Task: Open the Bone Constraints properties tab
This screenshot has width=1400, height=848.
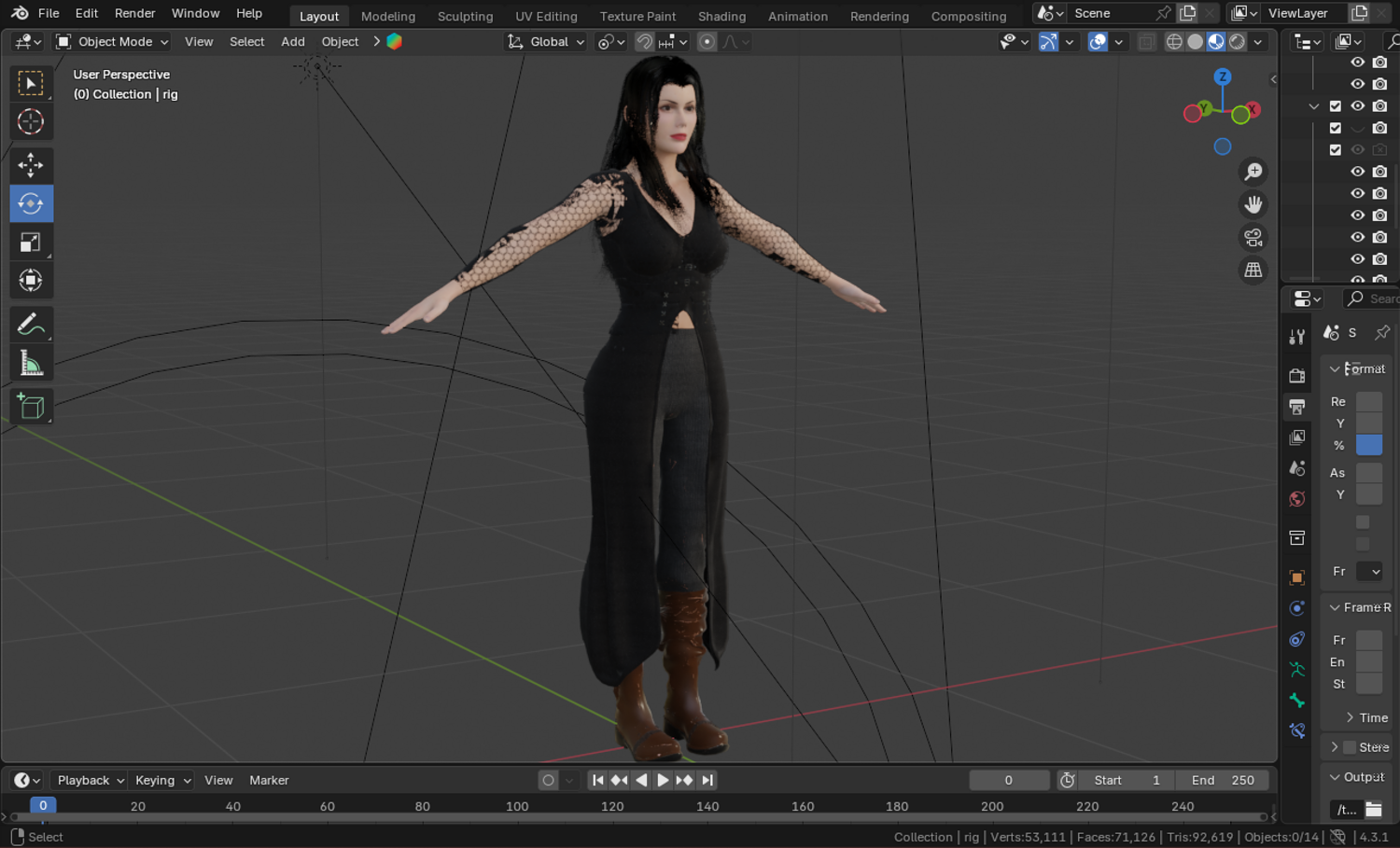Action: point(1297,731)
